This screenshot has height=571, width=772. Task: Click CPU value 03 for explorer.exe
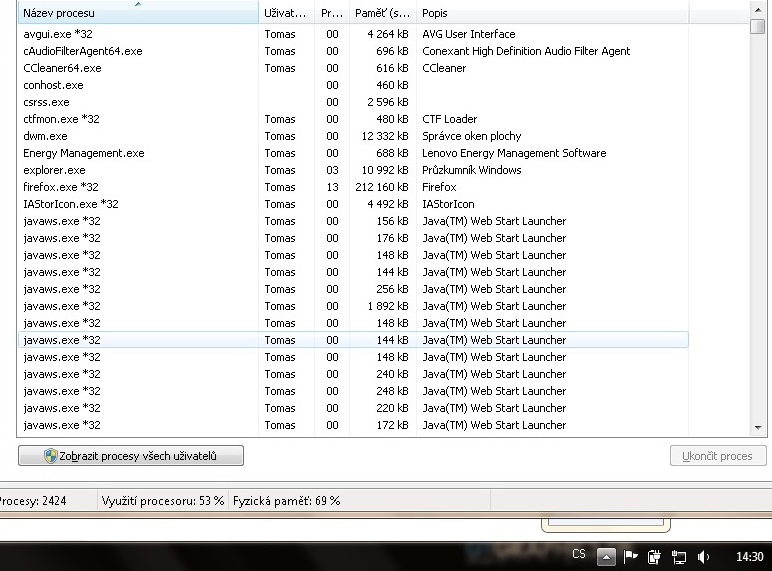(332, 170)
